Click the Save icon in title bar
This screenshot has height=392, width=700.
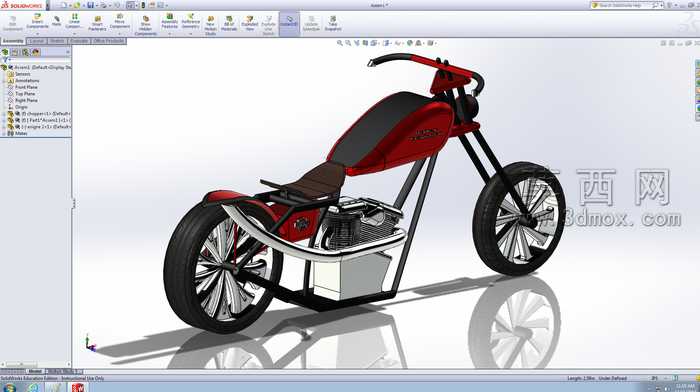(x=90, y=5)
